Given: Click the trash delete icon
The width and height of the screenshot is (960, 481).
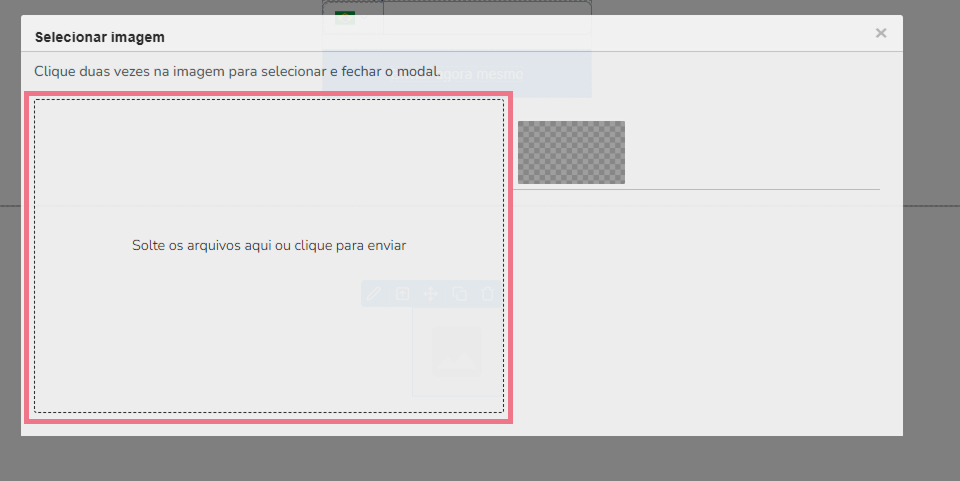Looking at the screenshot, I should (487, 293).
